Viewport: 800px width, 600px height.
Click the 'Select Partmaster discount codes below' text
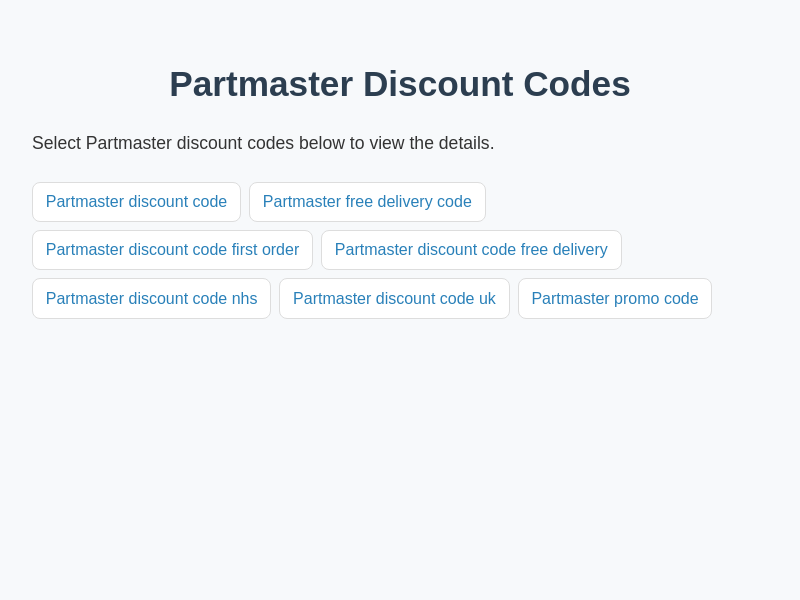(263, 143)
